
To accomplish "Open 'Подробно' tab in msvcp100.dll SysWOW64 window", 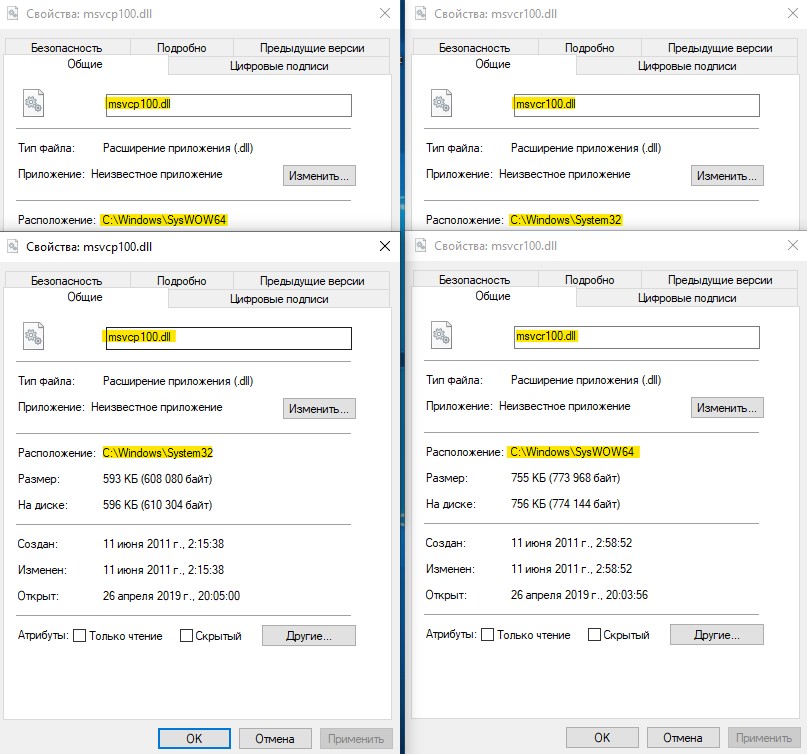I will click(x=182, y=48).
